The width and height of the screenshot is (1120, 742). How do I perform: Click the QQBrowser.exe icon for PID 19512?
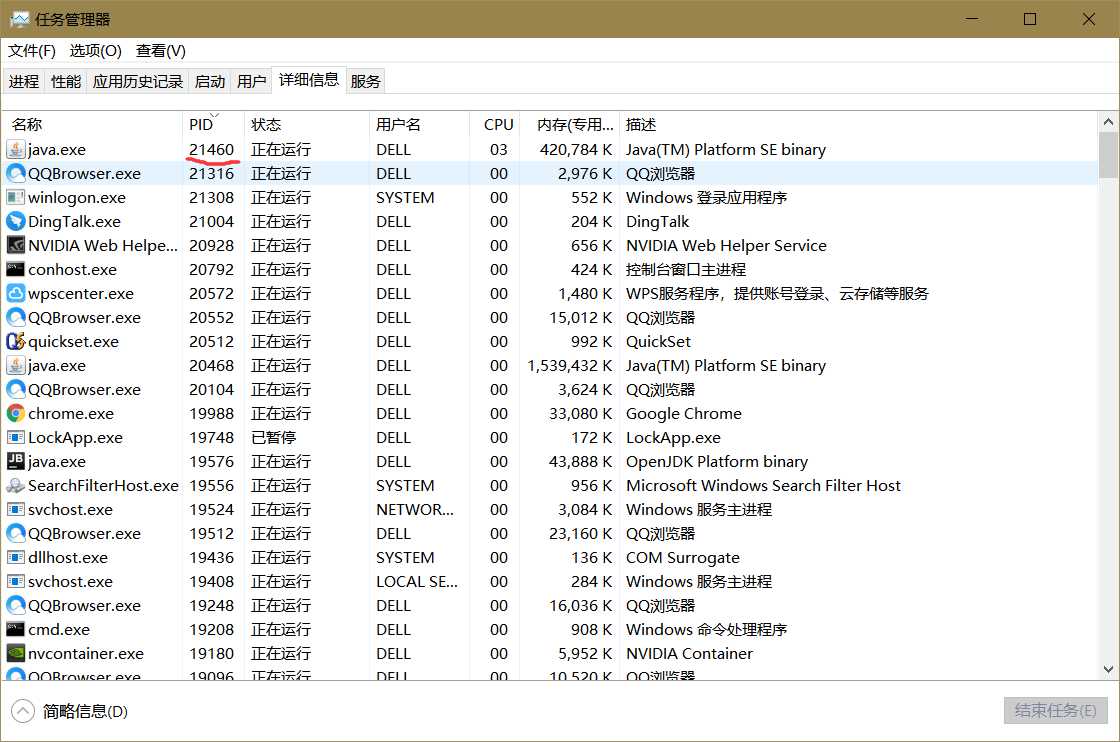[x=16, y=533]
